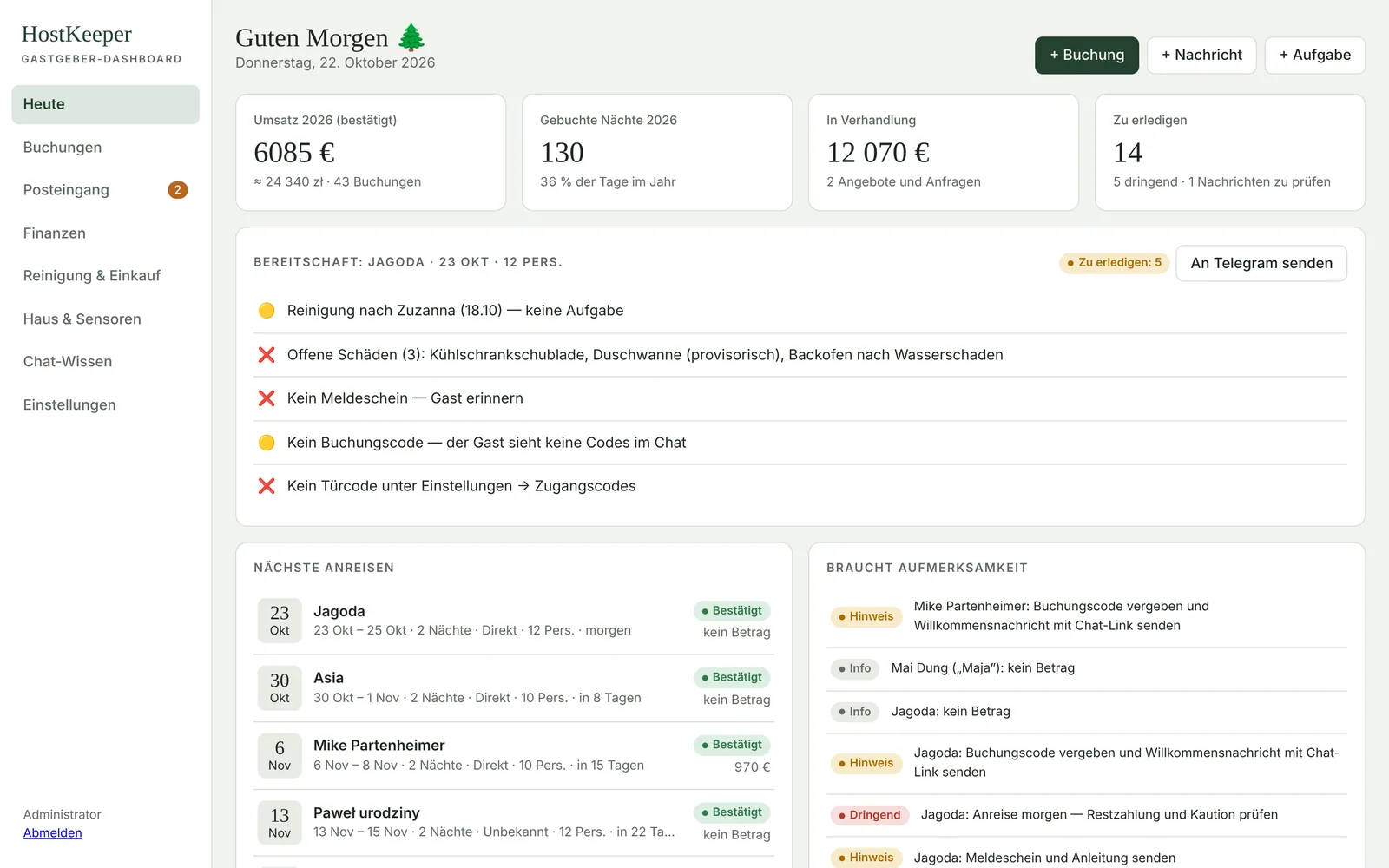
Task: Select Chat-Wissen in sidebar
Action: (x=105, y=362)
